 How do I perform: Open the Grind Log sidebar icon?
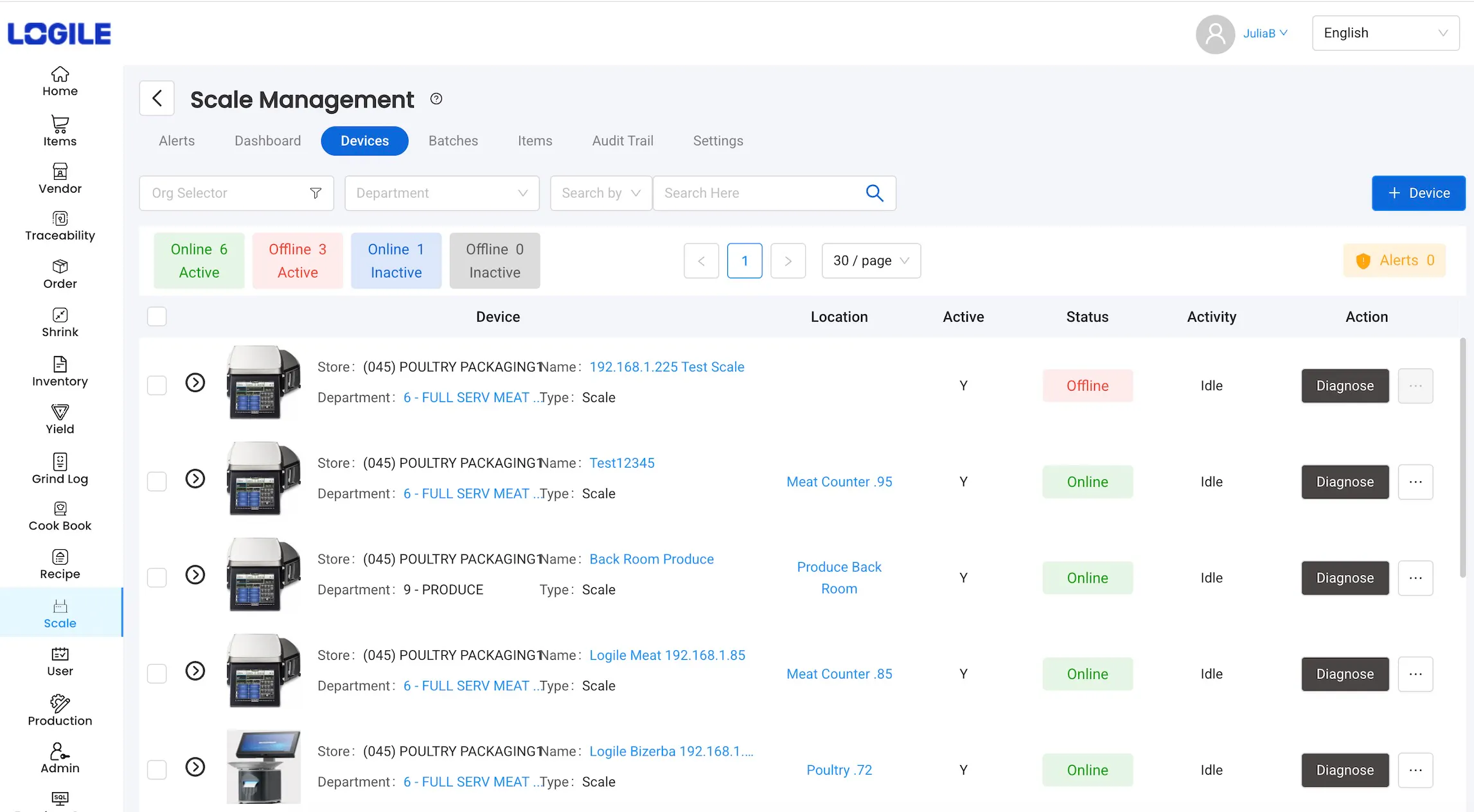click(x=60, y=469)
